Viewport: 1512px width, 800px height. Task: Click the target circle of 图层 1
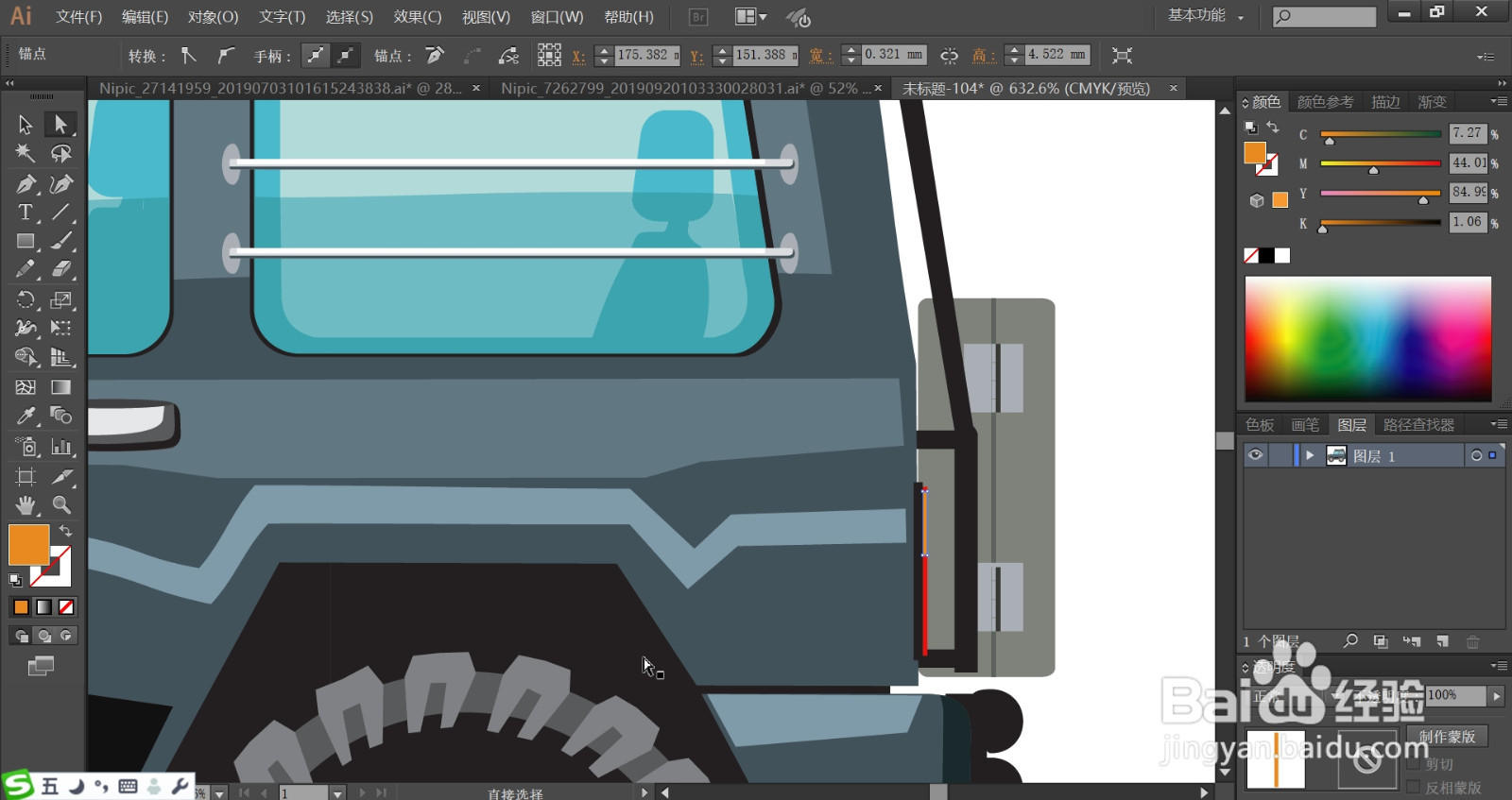(1476, 455)
